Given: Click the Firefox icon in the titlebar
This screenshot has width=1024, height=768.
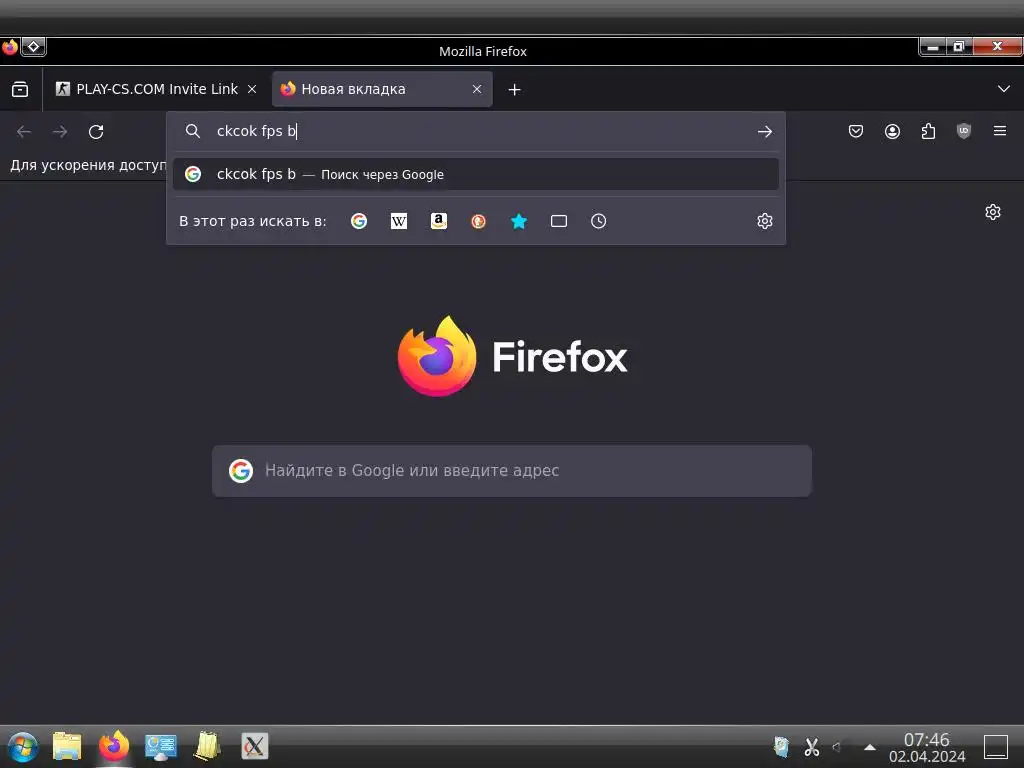Looking at the screenshot, I should pos(10,47).
